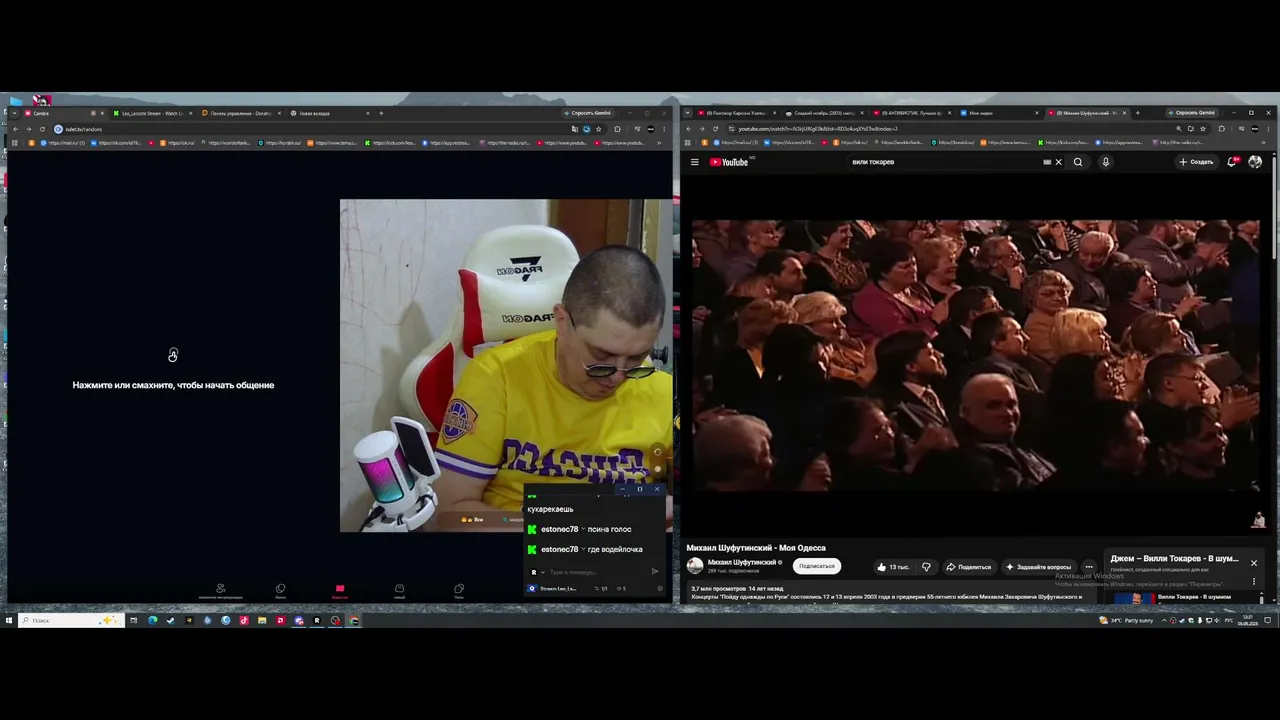The image size is (1280, 720).
Task: Switch to the Leo_Lacoste Stream tab
Action: [x=151, y=113]
